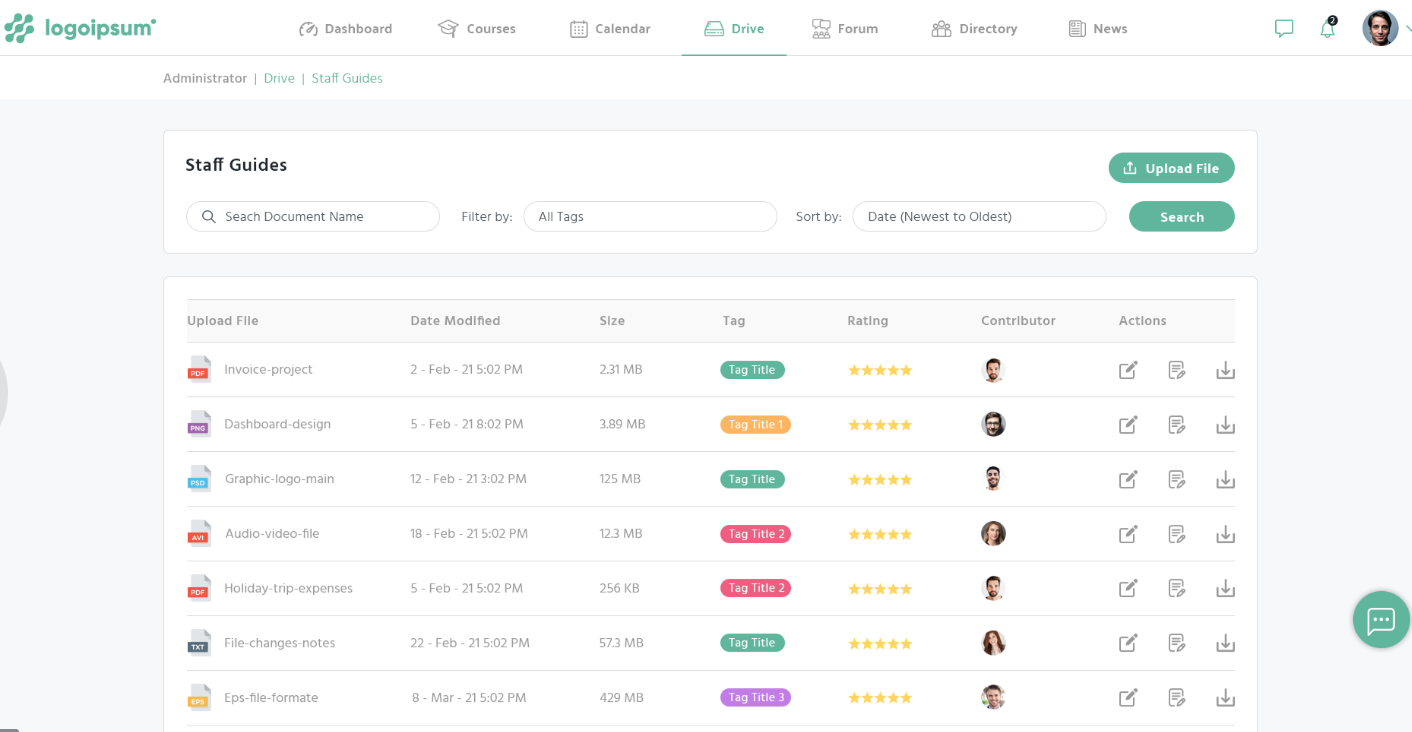The width and height of the screenshot is (1412, 732).
Task: Click the PDF icon of Invoice-project
Action: click(x=199, y=369)
